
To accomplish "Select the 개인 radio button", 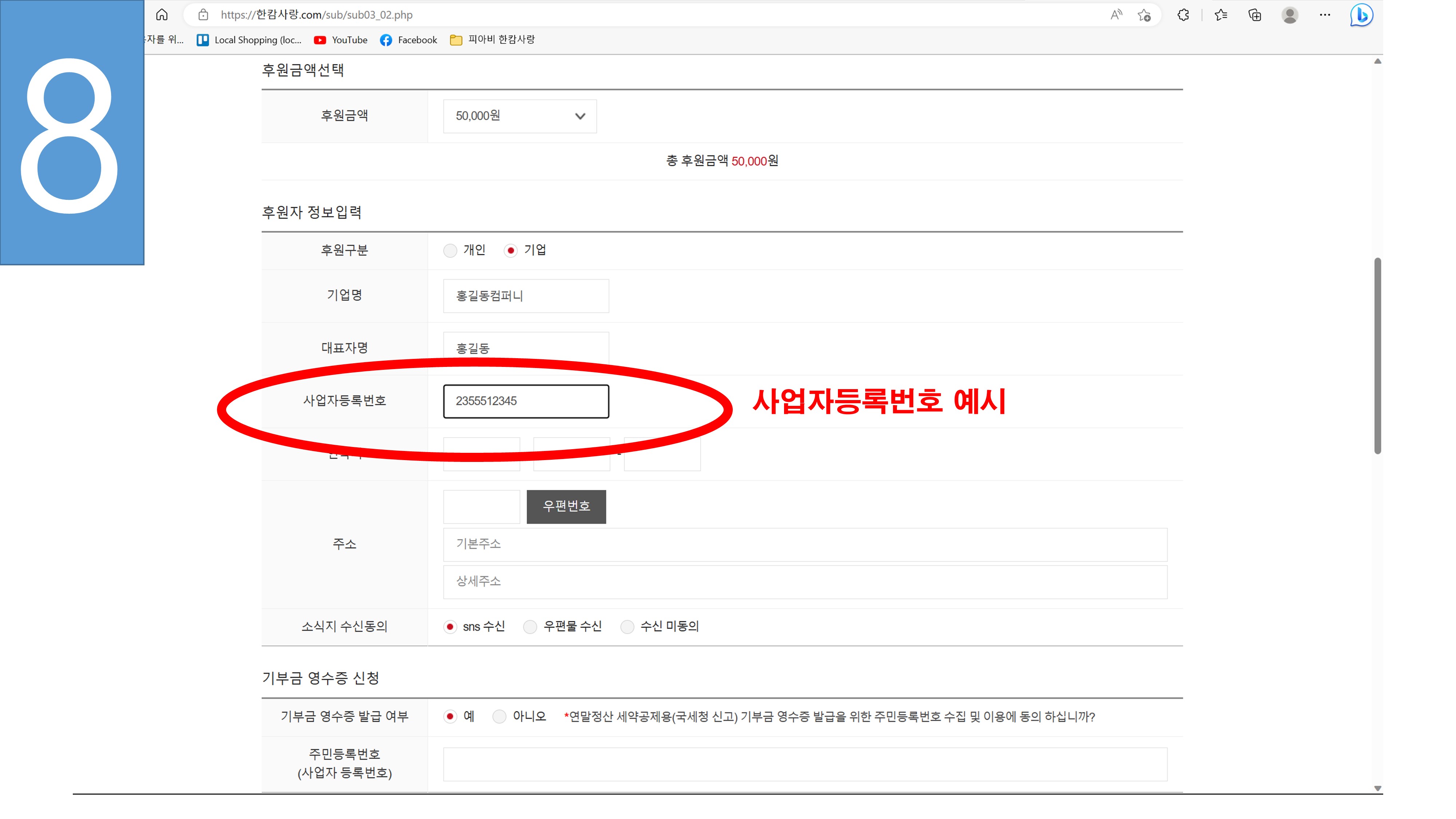I will [450, 250].
